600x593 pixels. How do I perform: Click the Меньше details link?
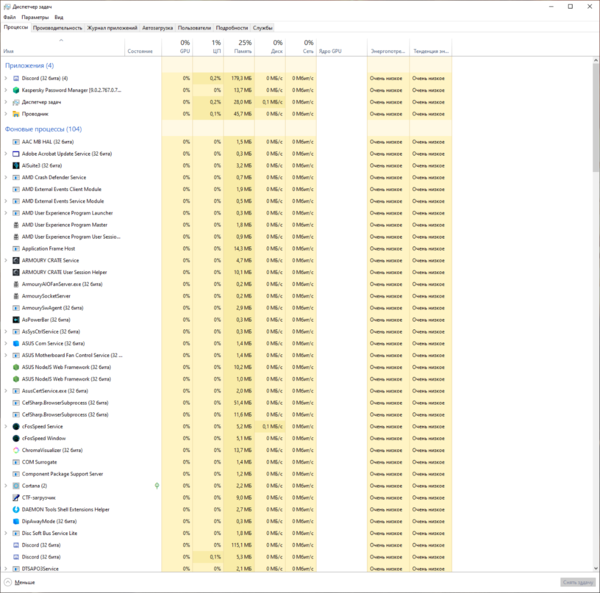tap(25, 583)
